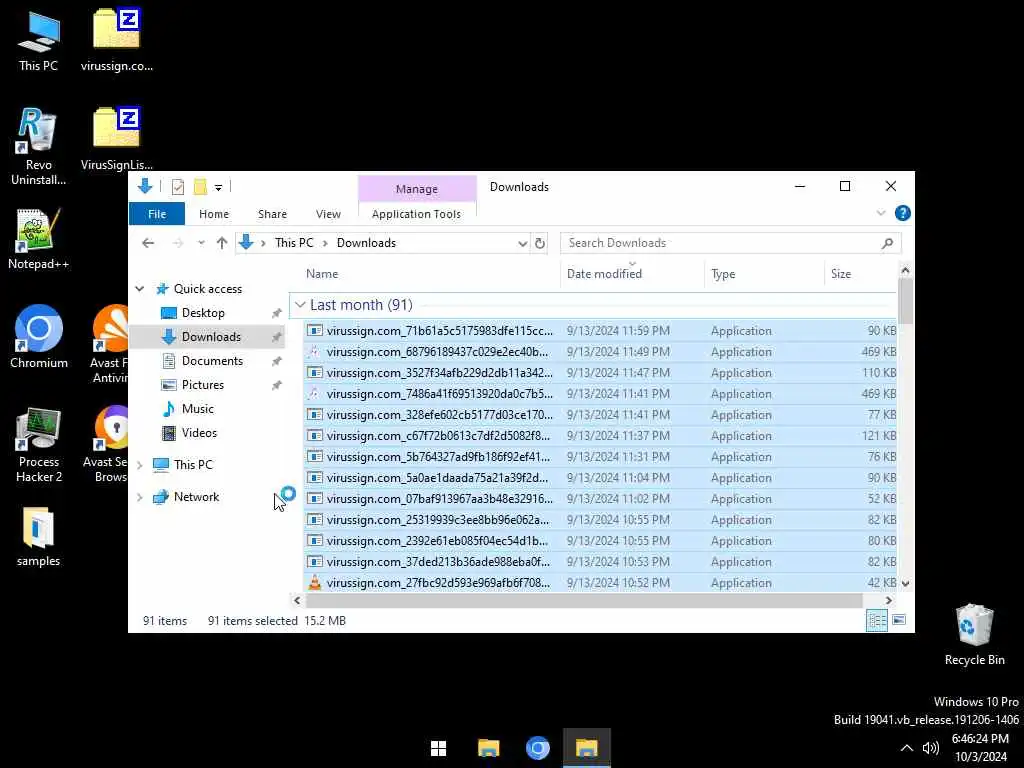Launch Notepad++ desktop shortcut
1024x768 pixels.
[x=38, y=239]
